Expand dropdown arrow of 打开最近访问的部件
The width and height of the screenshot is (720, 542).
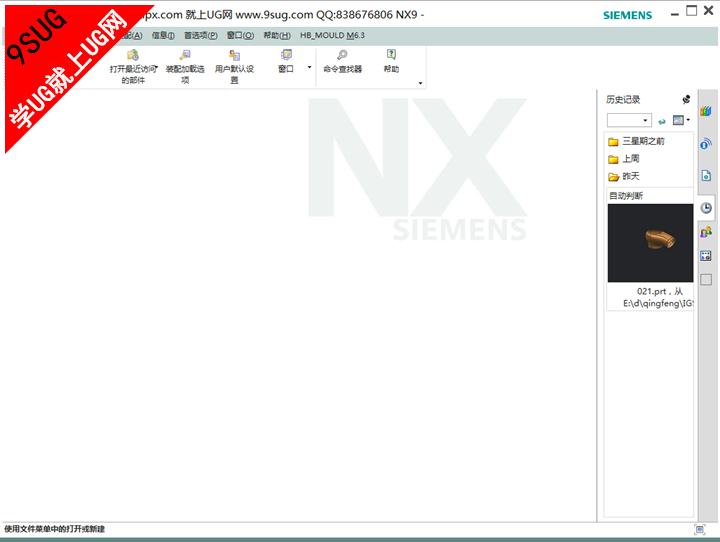[x=156, y=68]
